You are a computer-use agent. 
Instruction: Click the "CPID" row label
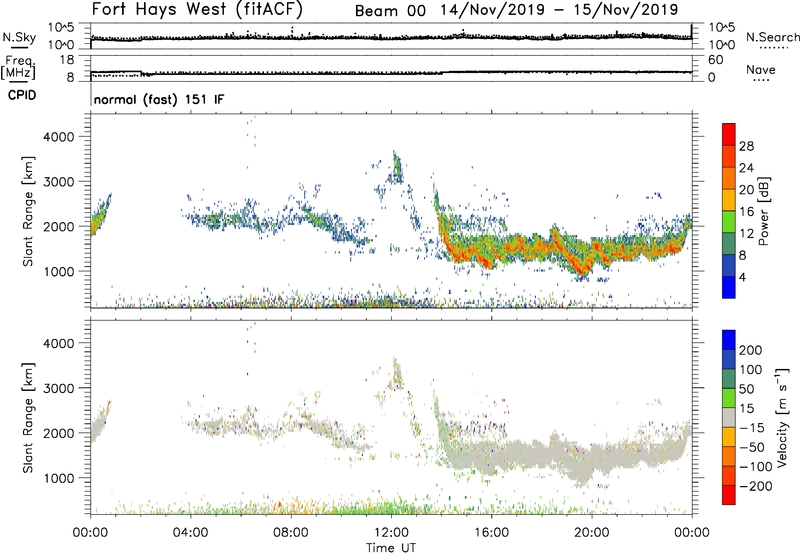[22, 95]
